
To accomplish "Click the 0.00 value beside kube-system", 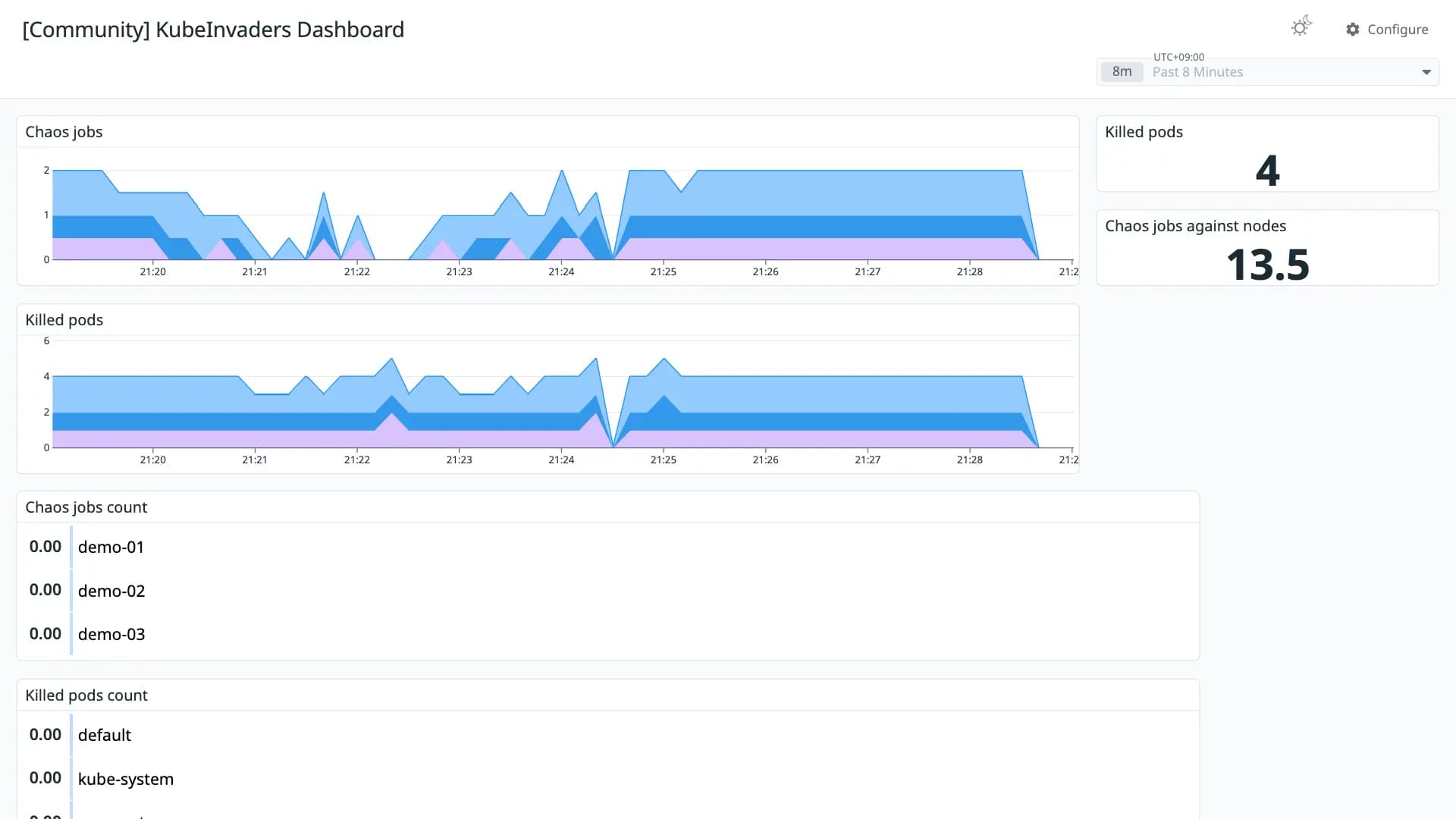I will coord(45,778).
